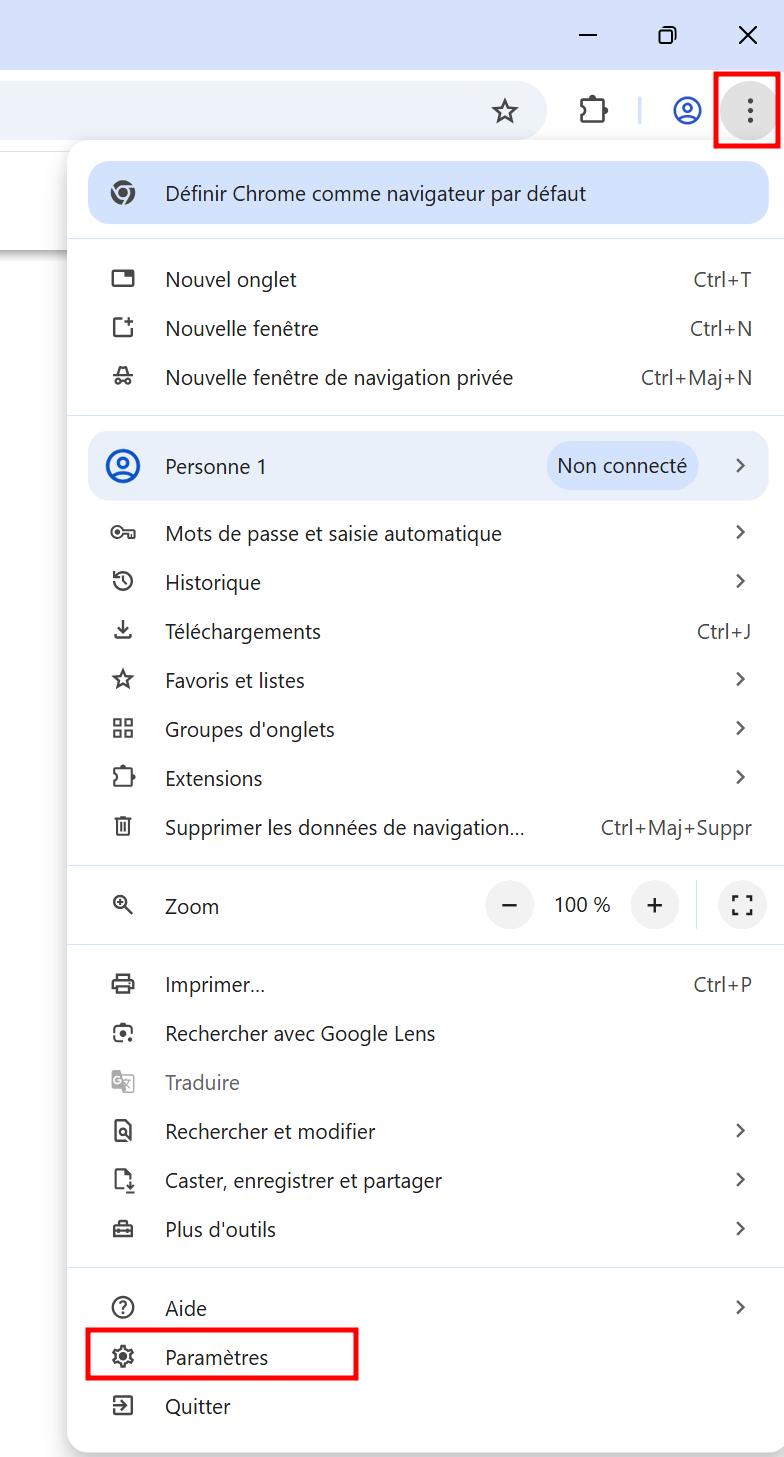Viewport: 784px width, 1457px height.
Task: Select Quitter to exit Chrome
Action: [427, 1406]
